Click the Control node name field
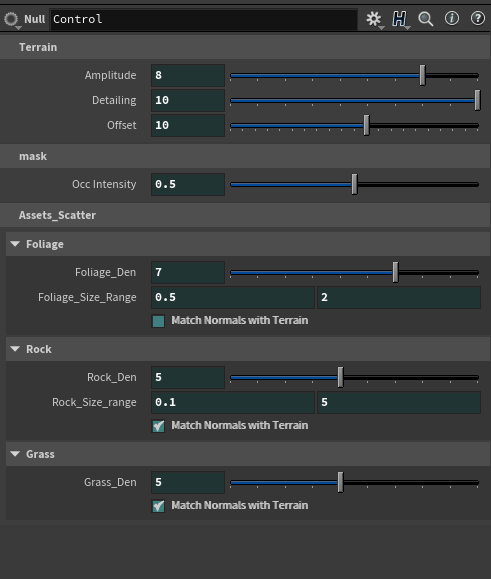 point(204,19)
